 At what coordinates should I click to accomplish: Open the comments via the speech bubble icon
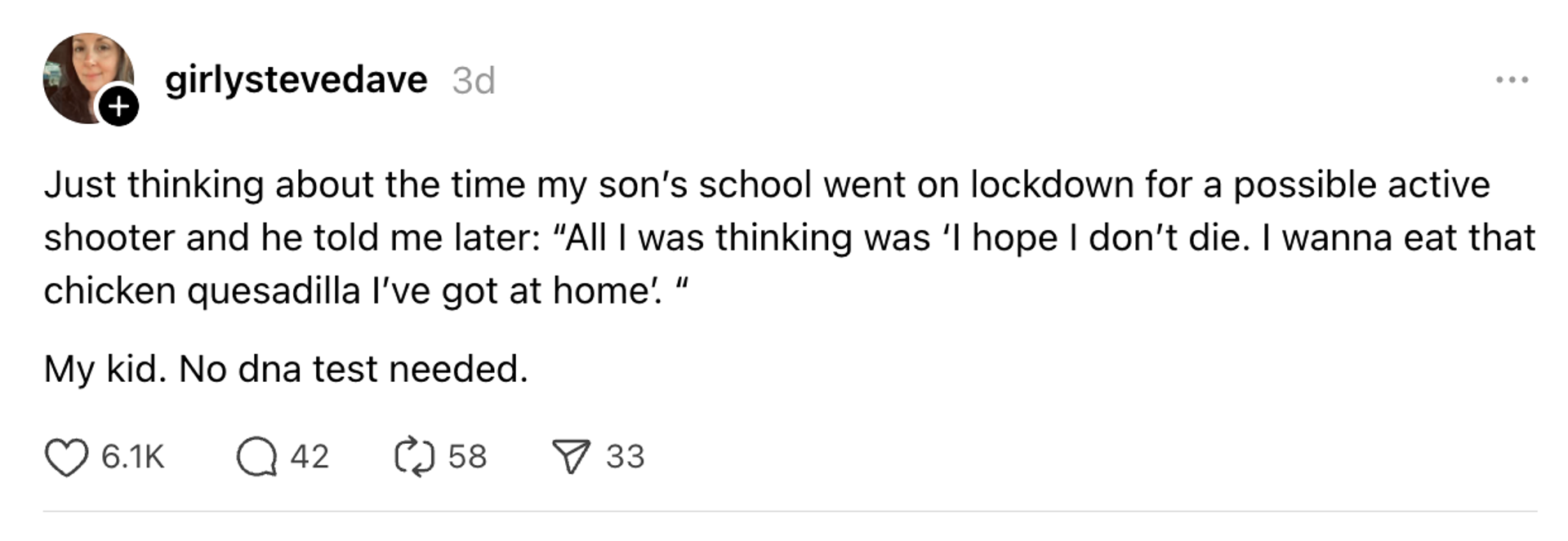[x=261, y=458]
